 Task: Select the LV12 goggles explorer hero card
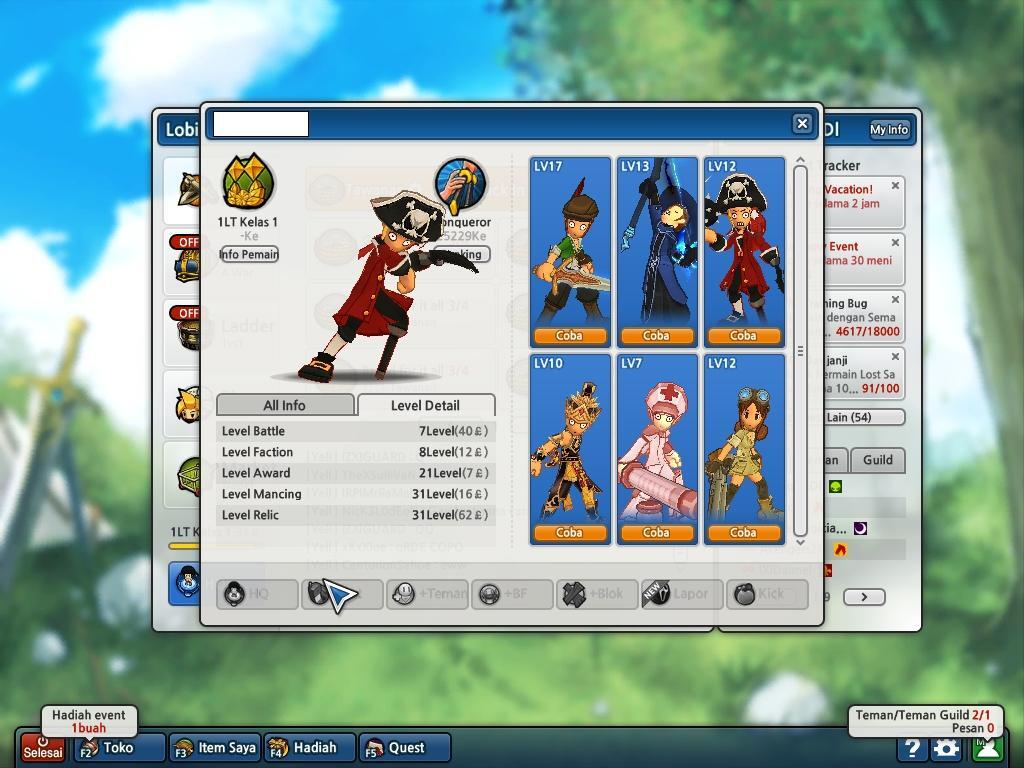click(x=744, y=449)
